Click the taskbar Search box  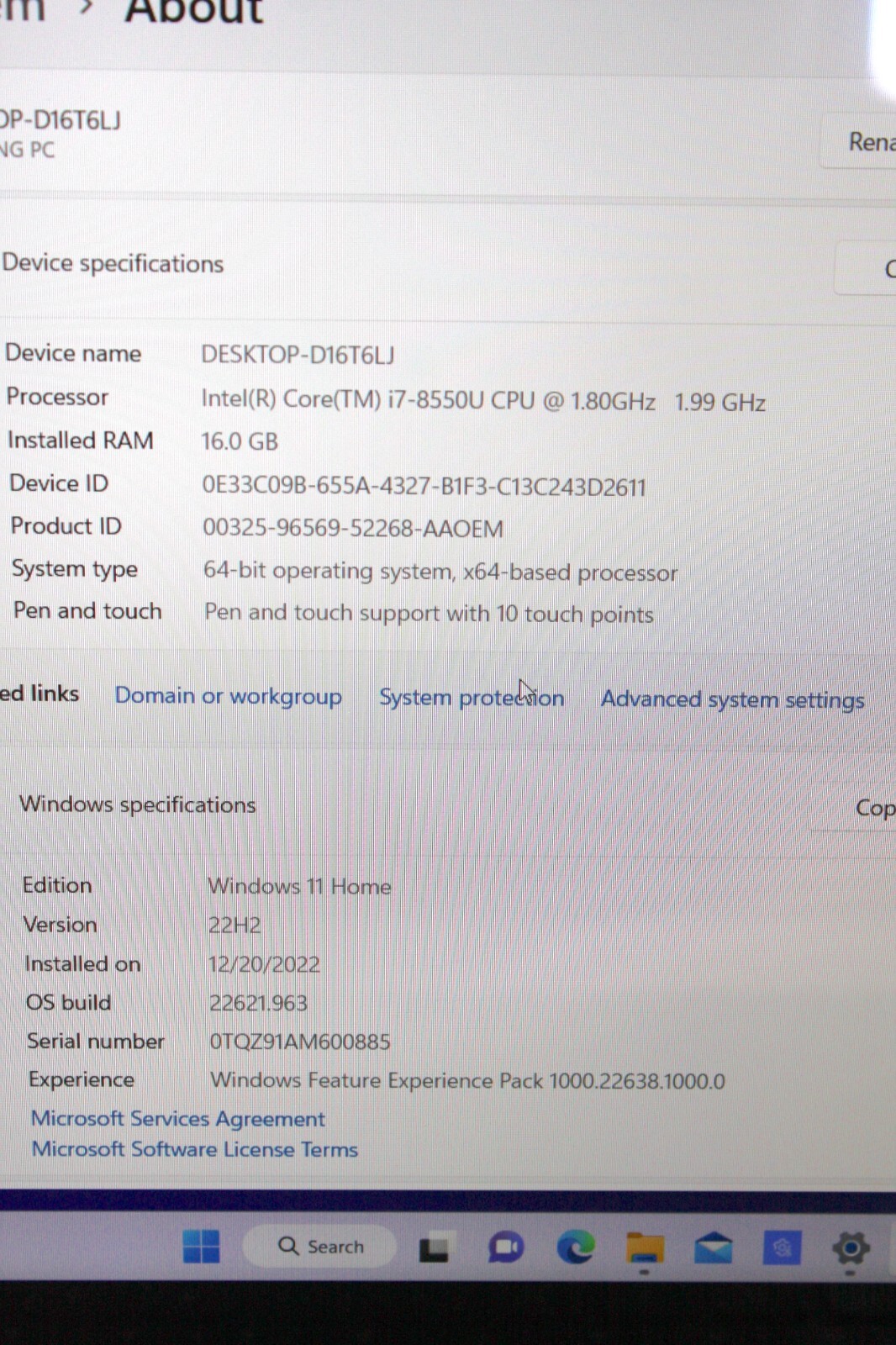coord(319,1246)
